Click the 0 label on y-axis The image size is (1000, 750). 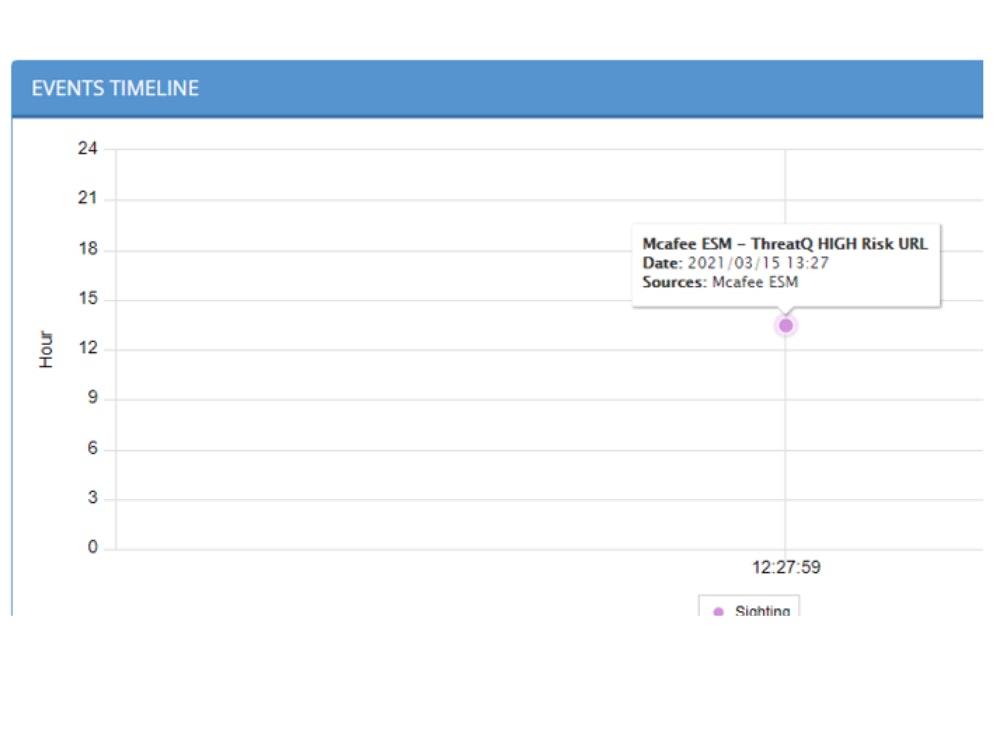(92, 548)
